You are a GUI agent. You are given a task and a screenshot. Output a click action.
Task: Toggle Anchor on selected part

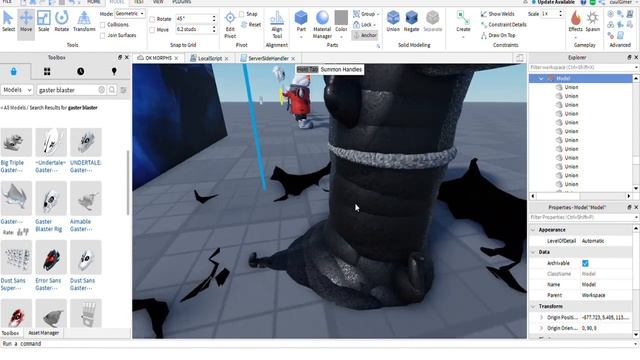click(365, 36)
